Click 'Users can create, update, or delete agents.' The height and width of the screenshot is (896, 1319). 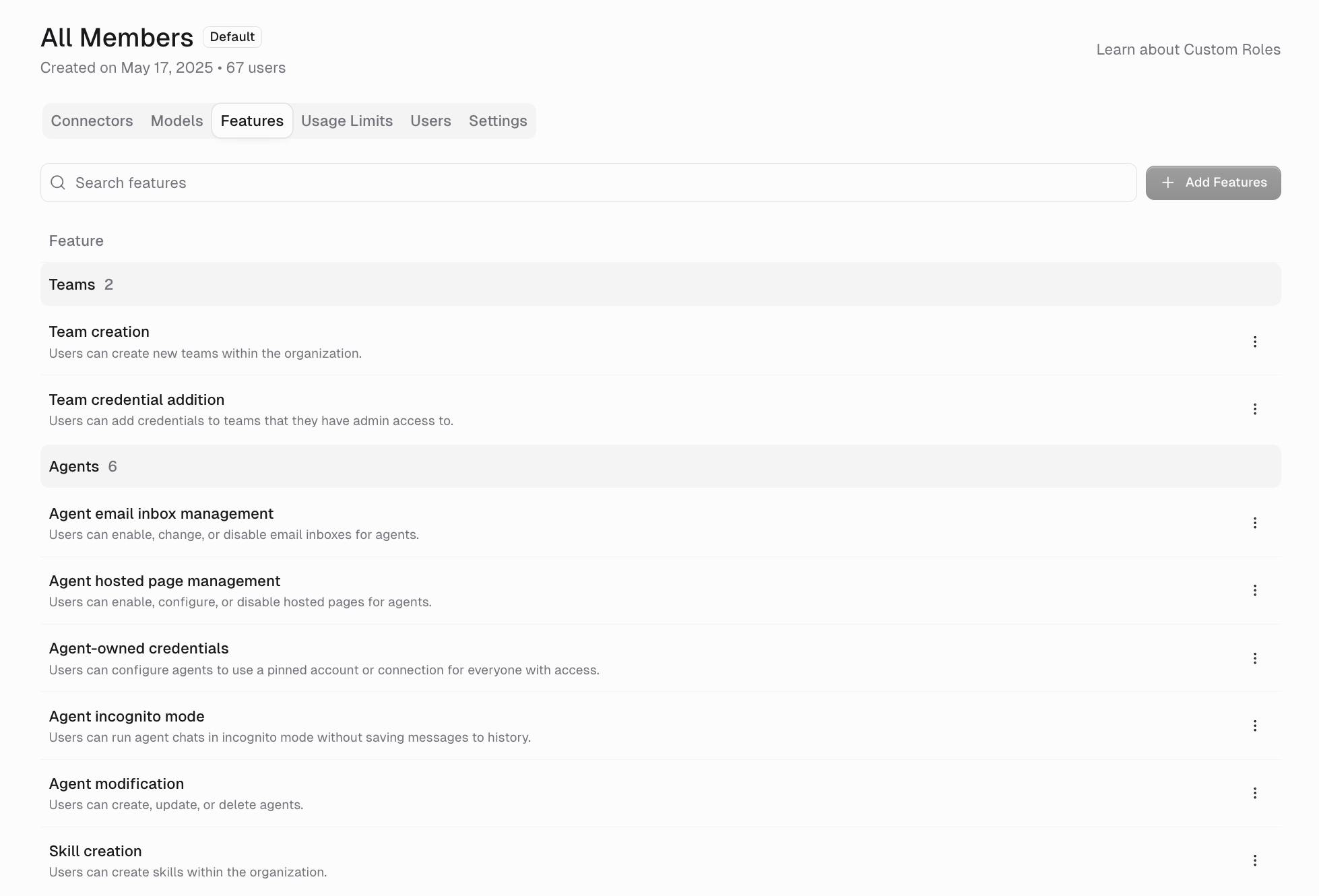(x=176, y=805)
